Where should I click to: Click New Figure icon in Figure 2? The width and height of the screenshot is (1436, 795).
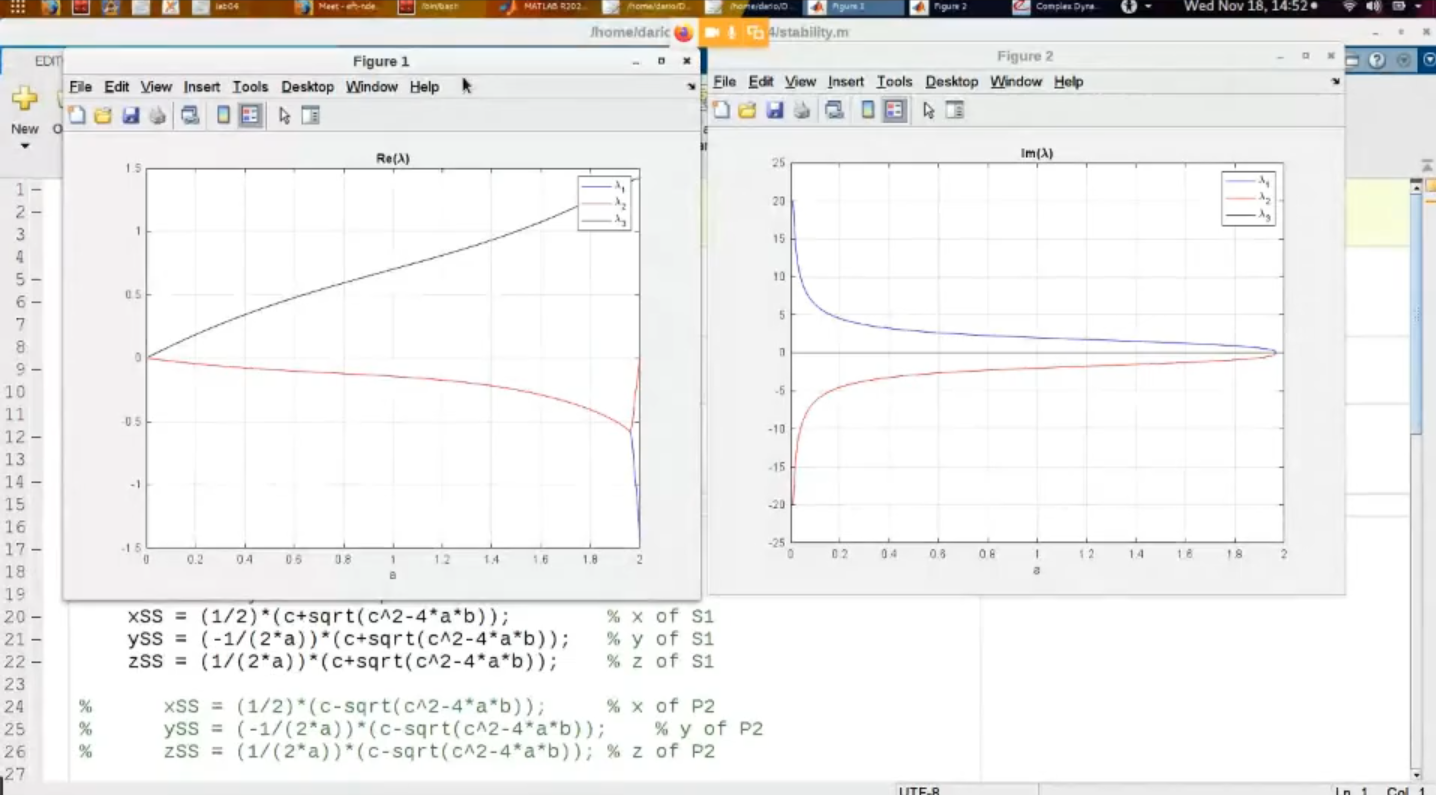pyautogui.click(x=721, y=111)
